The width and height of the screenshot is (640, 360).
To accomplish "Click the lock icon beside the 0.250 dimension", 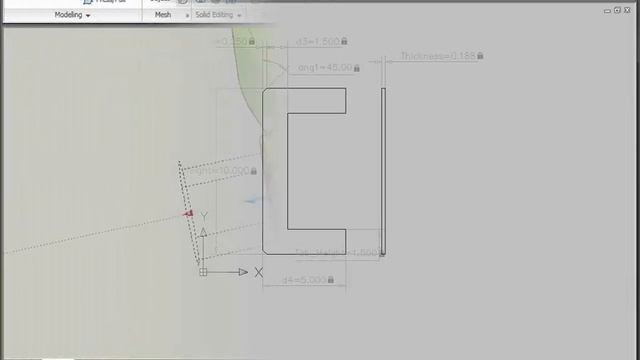I will (252, 41).
